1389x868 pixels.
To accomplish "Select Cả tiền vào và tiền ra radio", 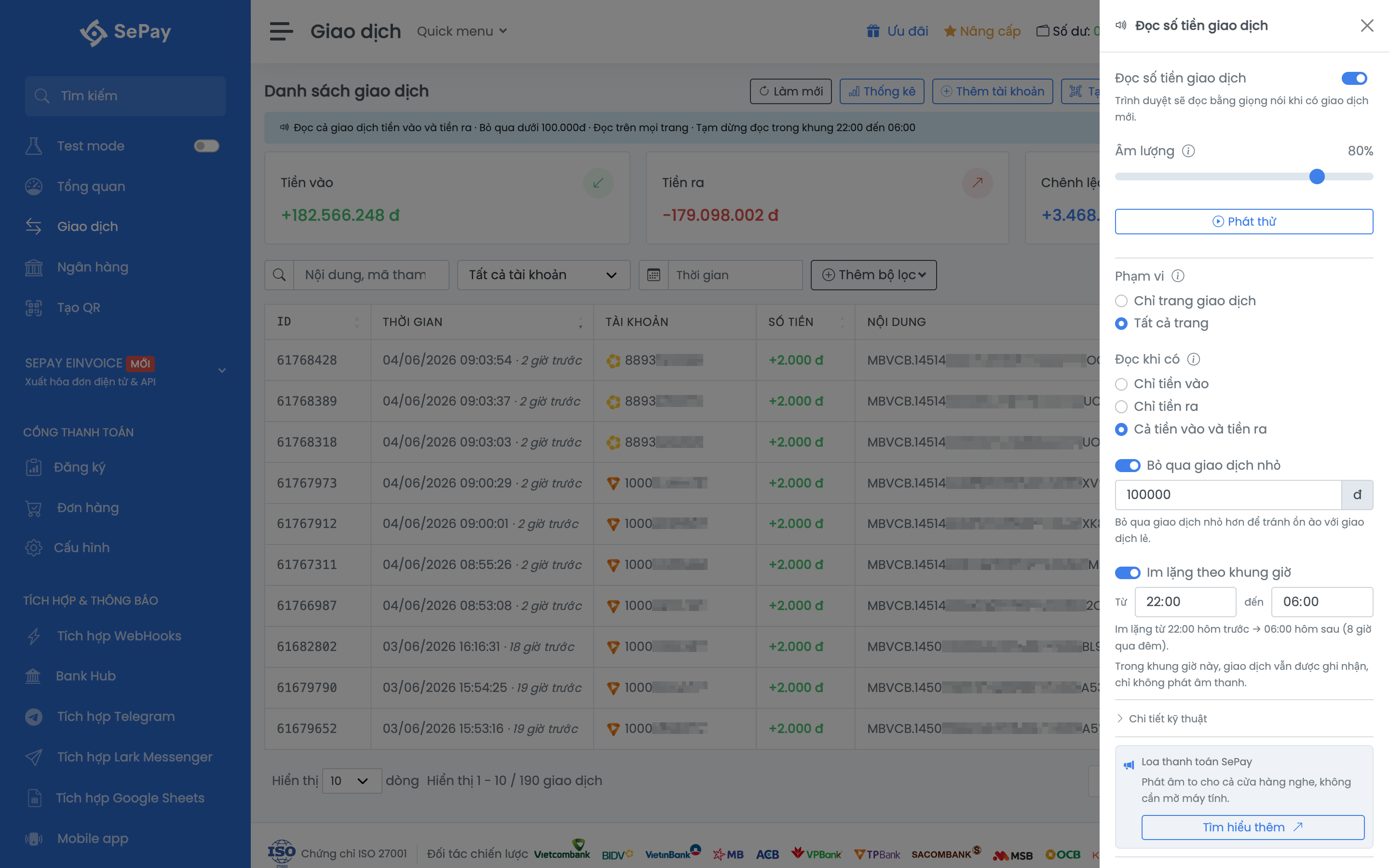I will [x=1121, y=429].
